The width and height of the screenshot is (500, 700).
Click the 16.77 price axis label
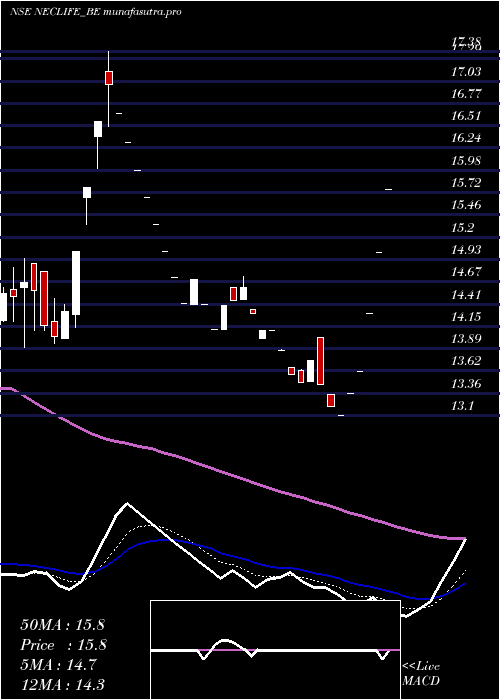coord(467,93)
